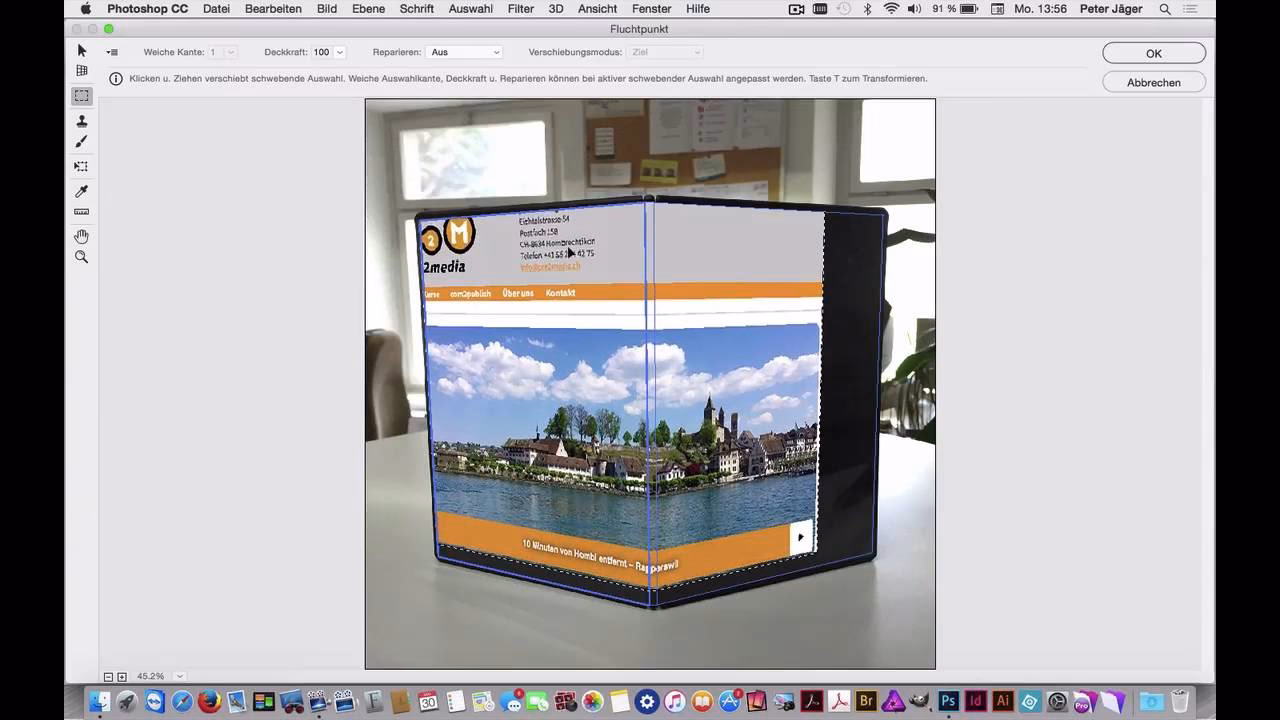
Task: Pick a color with the Eyedropper tool
Action: tap(81, 190)
